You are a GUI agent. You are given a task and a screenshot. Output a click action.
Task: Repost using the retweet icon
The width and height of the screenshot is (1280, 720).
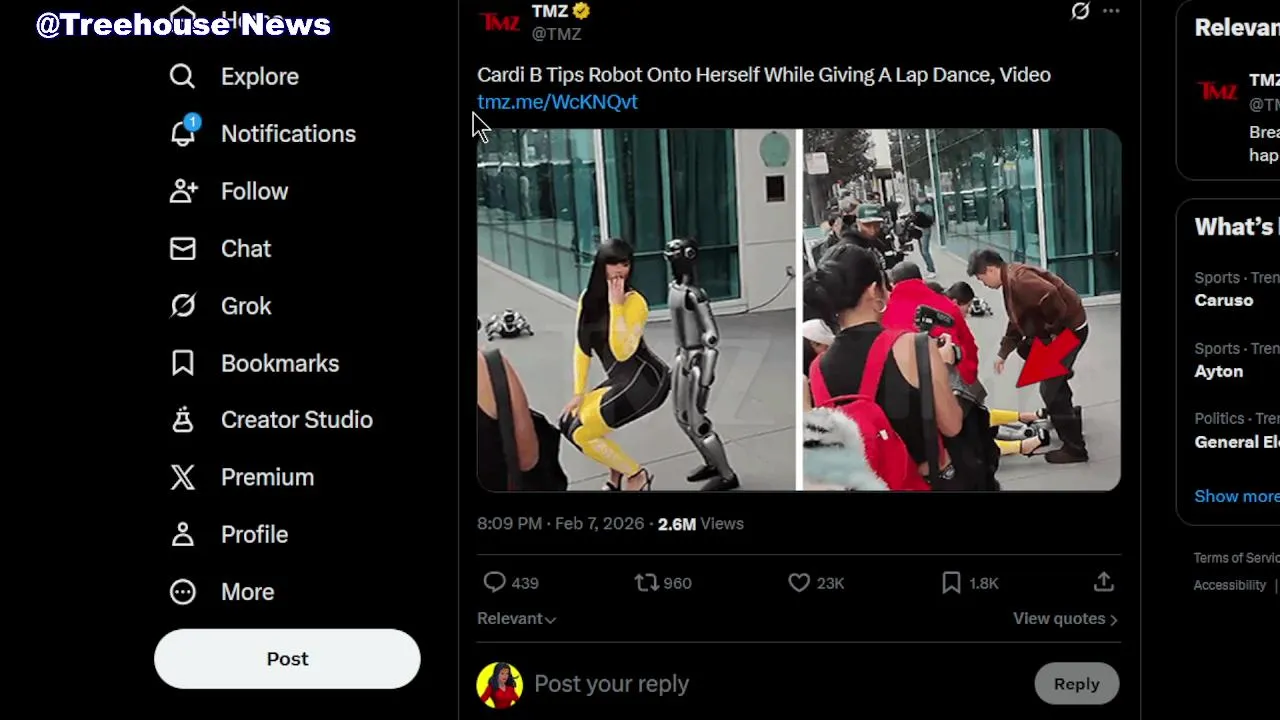tap(647, 582)
